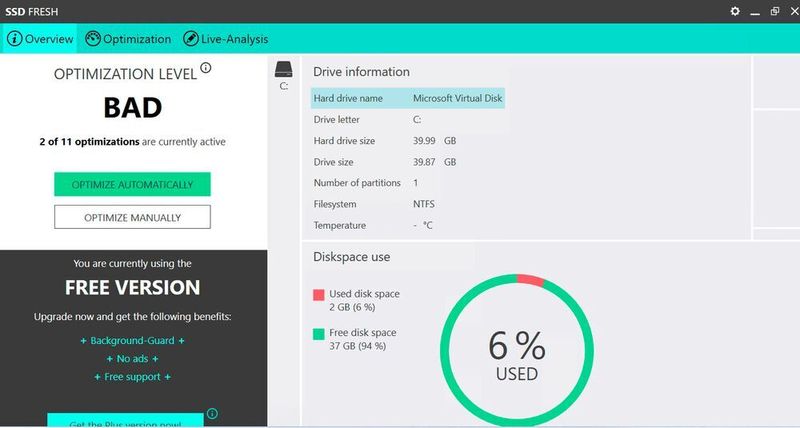The width and height of the screenshot is (800, 428).
Task: Click the Free support benefit text
Action: pos(132,376)
